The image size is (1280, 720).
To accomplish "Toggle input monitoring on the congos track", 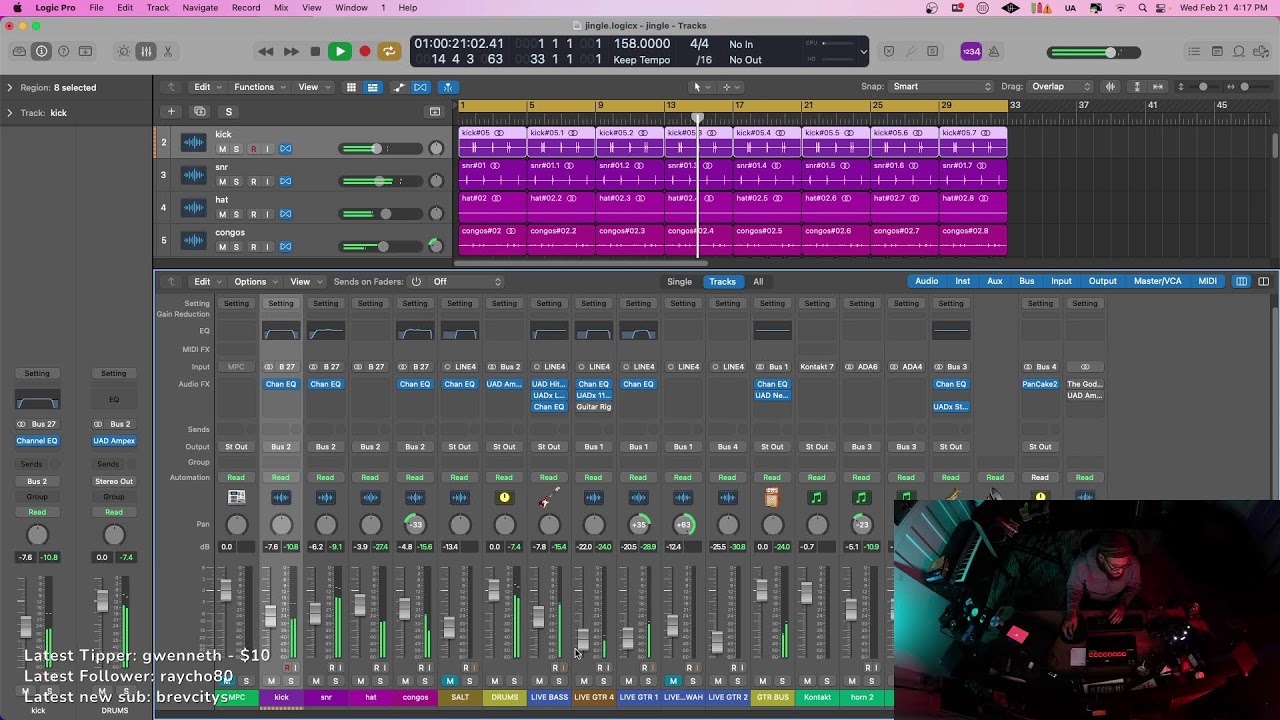I will pos(268,247).
